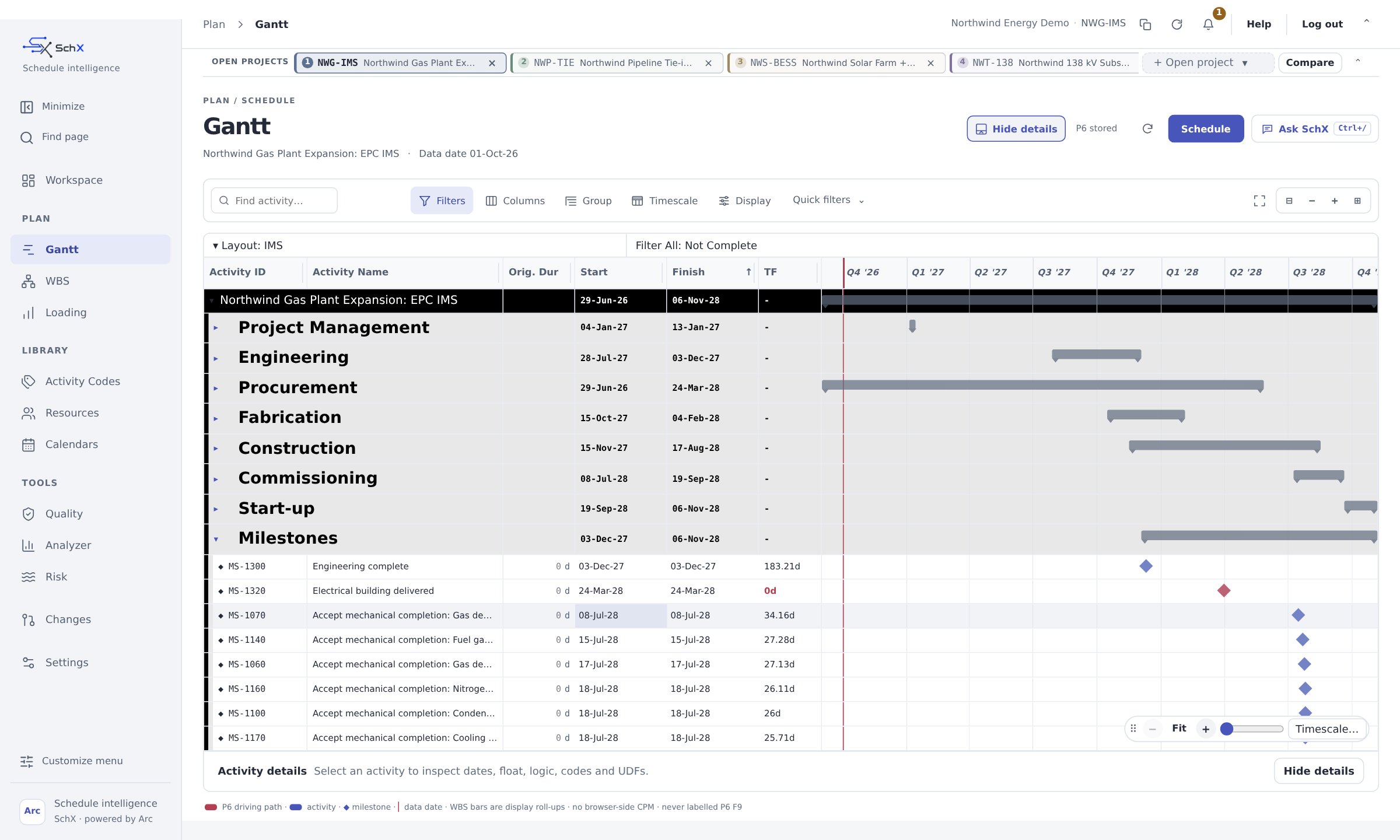Click the timescale zoom-in plus button
Image resolution: width=1400 pixels, height=840 pixels.
point(1206,729)
